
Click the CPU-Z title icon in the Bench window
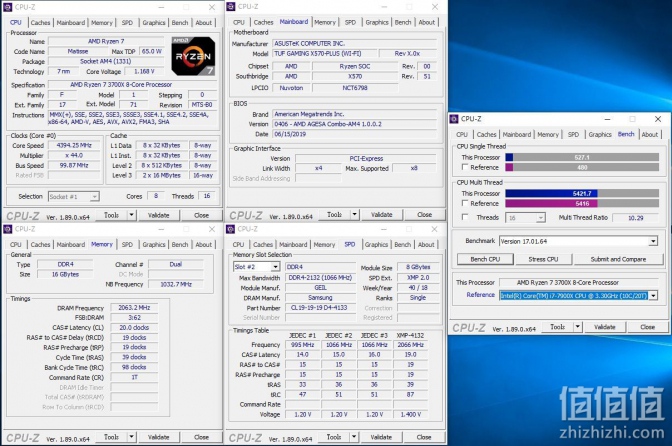454,119
